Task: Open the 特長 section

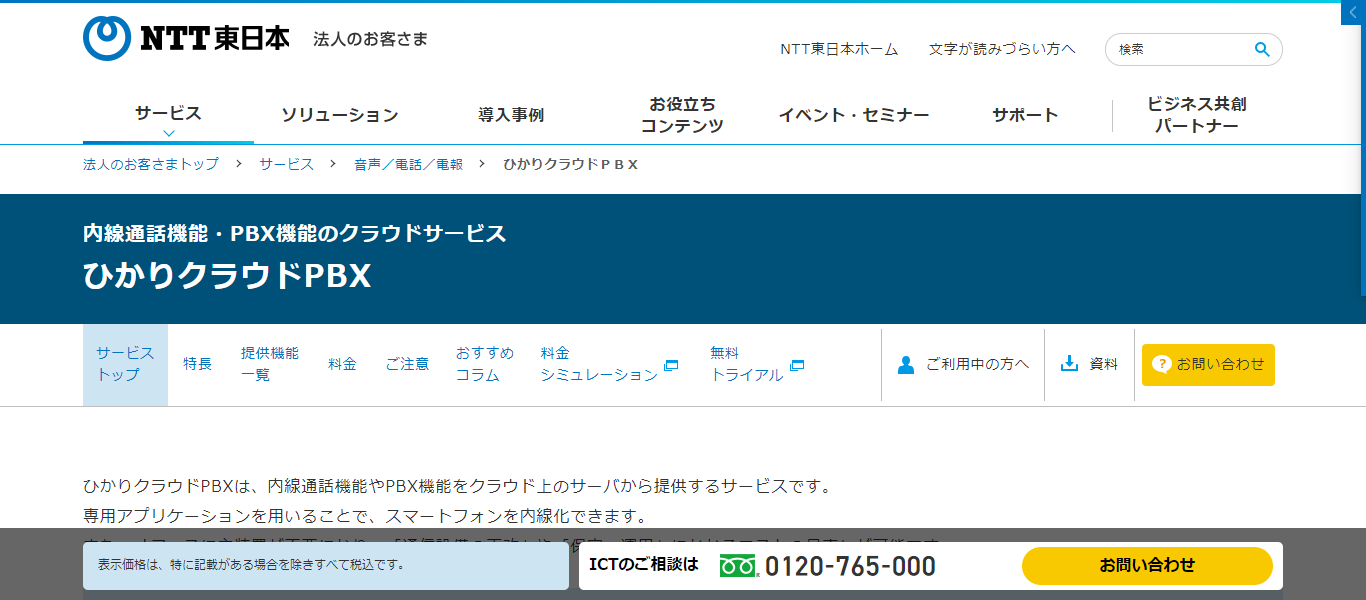Action: 197,364
